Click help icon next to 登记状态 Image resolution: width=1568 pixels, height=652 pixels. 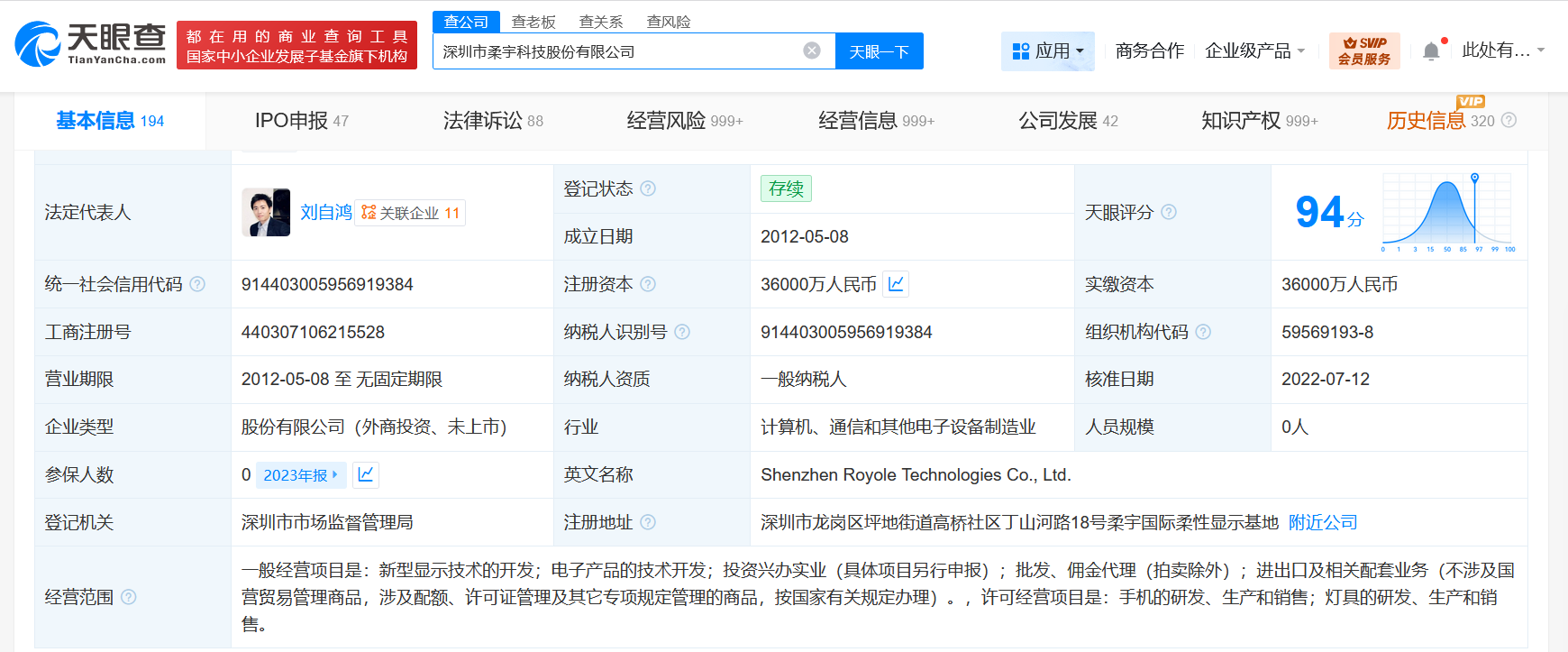pyautogui.click(x=648, y=188)
